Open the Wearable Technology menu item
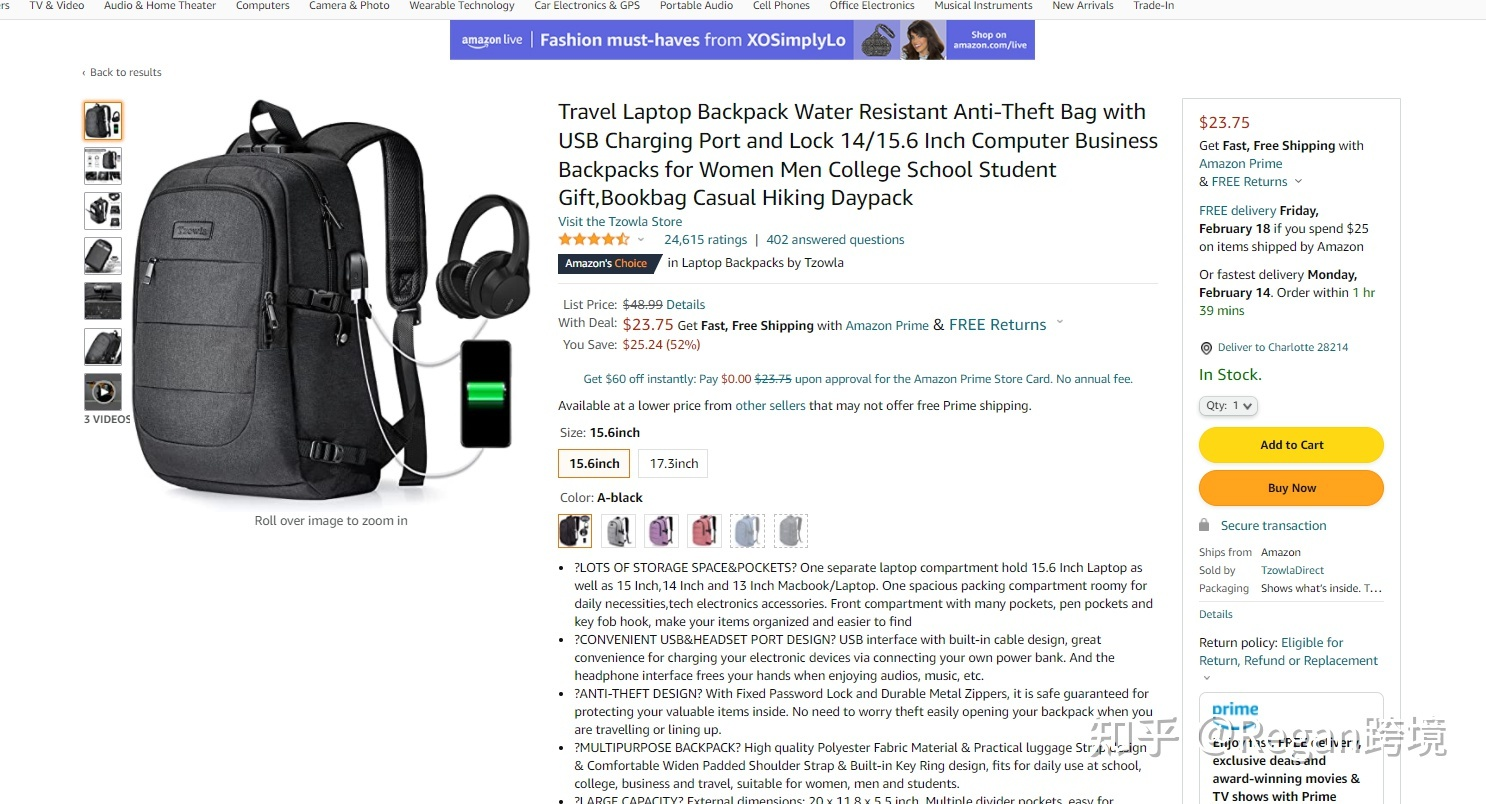 click(x=462, y=6)
